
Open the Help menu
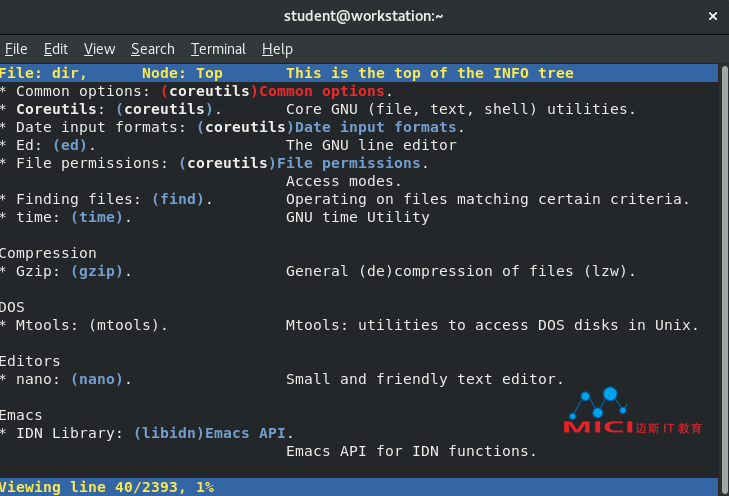point(277,49)
